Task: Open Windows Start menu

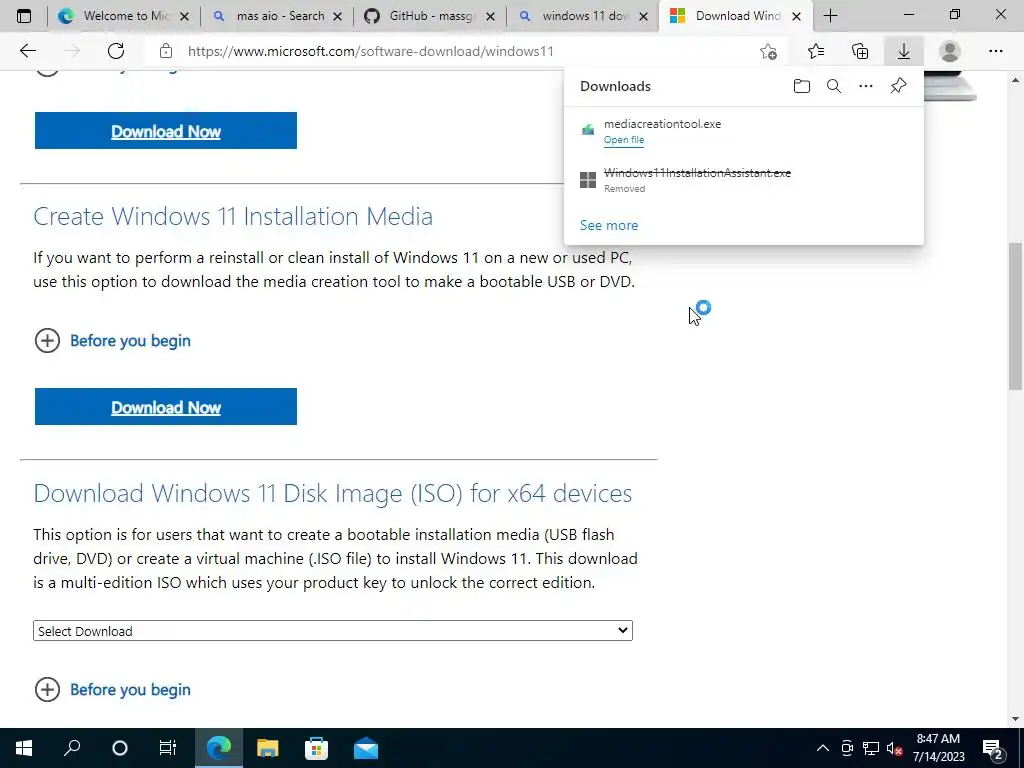Action: 24,748
